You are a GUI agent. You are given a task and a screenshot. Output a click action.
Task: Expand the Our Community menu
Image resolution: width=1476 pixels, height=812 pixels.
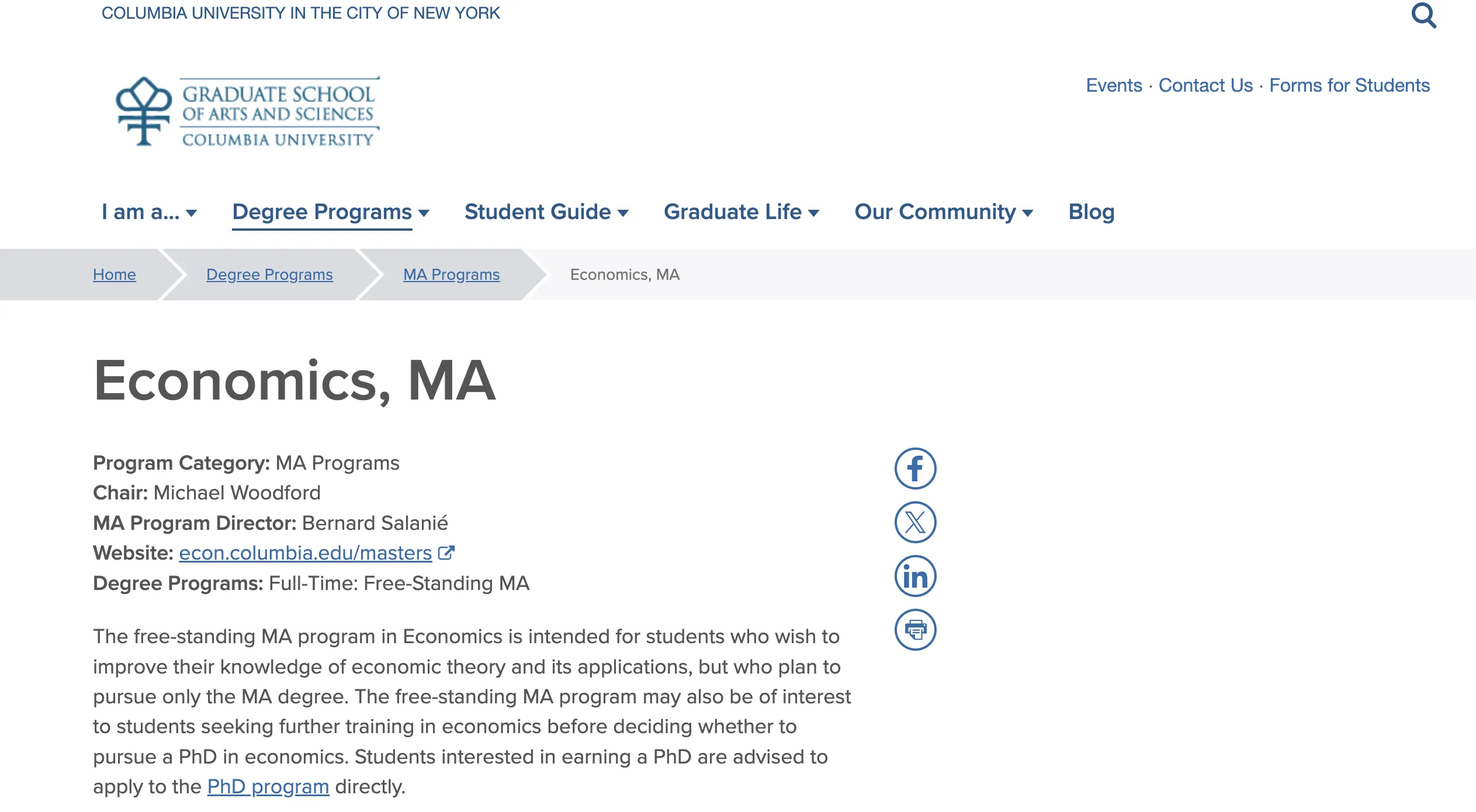tap(943, 212)
